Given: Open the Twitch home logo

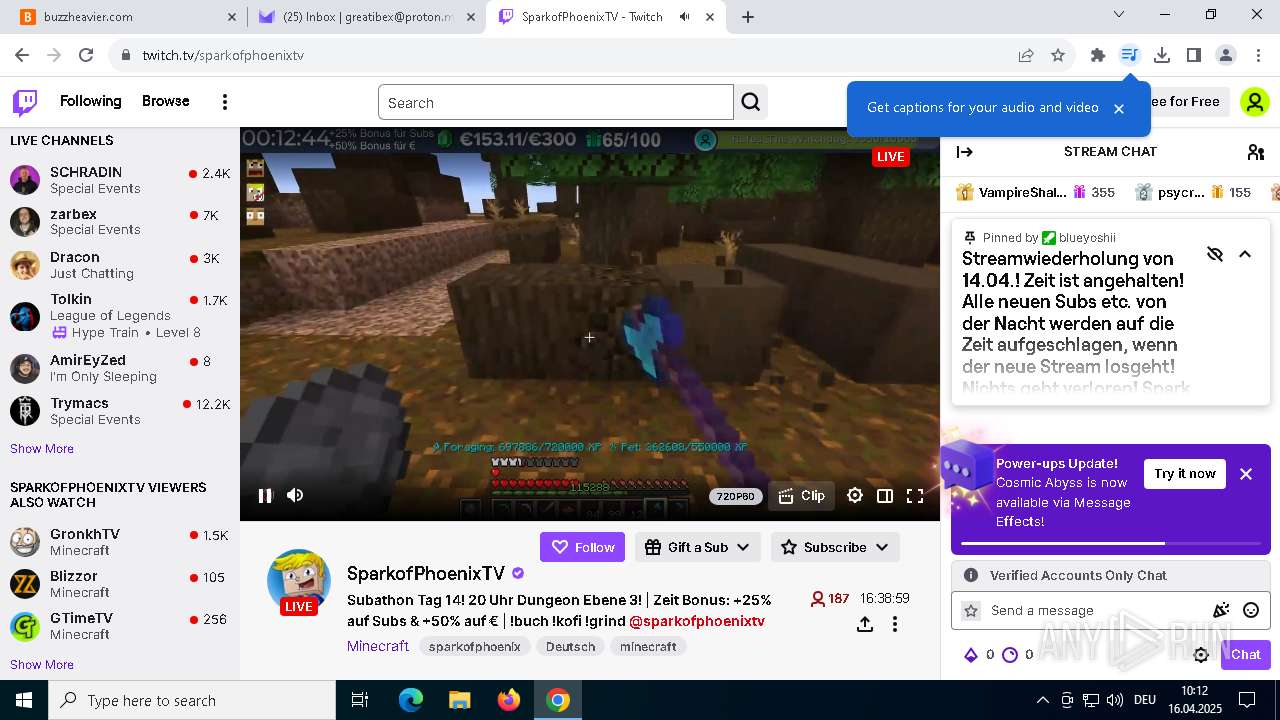Looking at the screenshot, I should pos(25,102).
